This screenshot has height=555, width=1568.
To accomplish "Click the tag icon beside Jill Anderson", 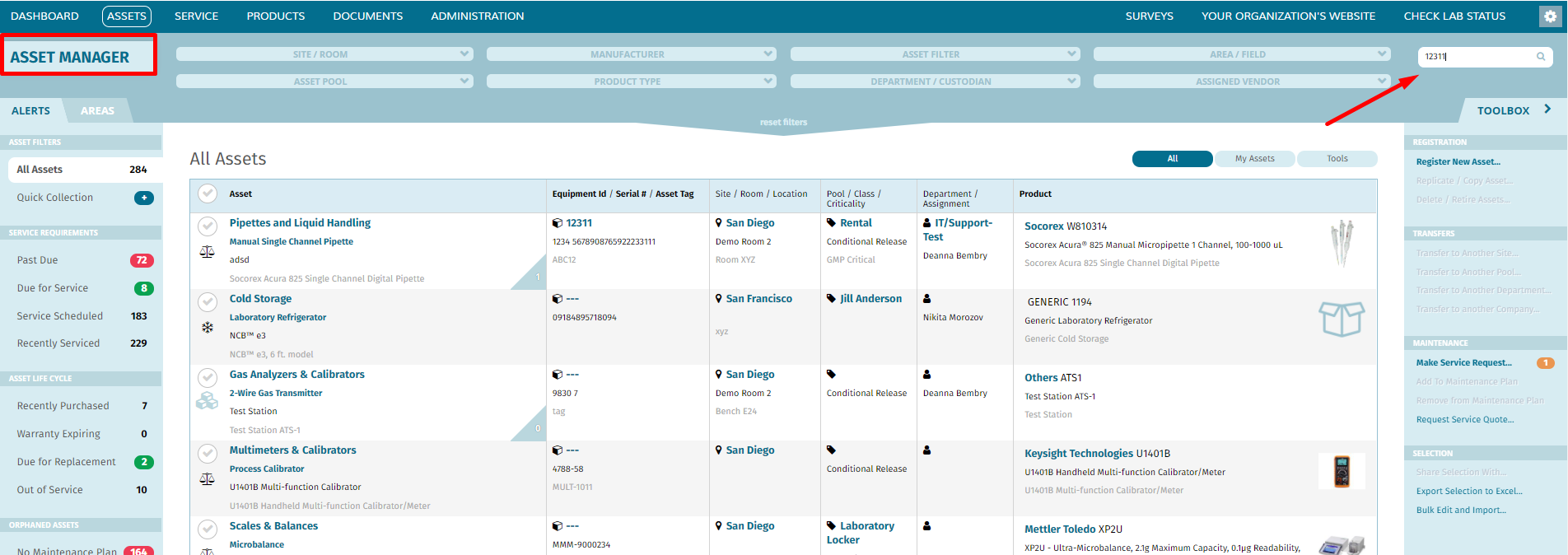I will tap(832, 299).
